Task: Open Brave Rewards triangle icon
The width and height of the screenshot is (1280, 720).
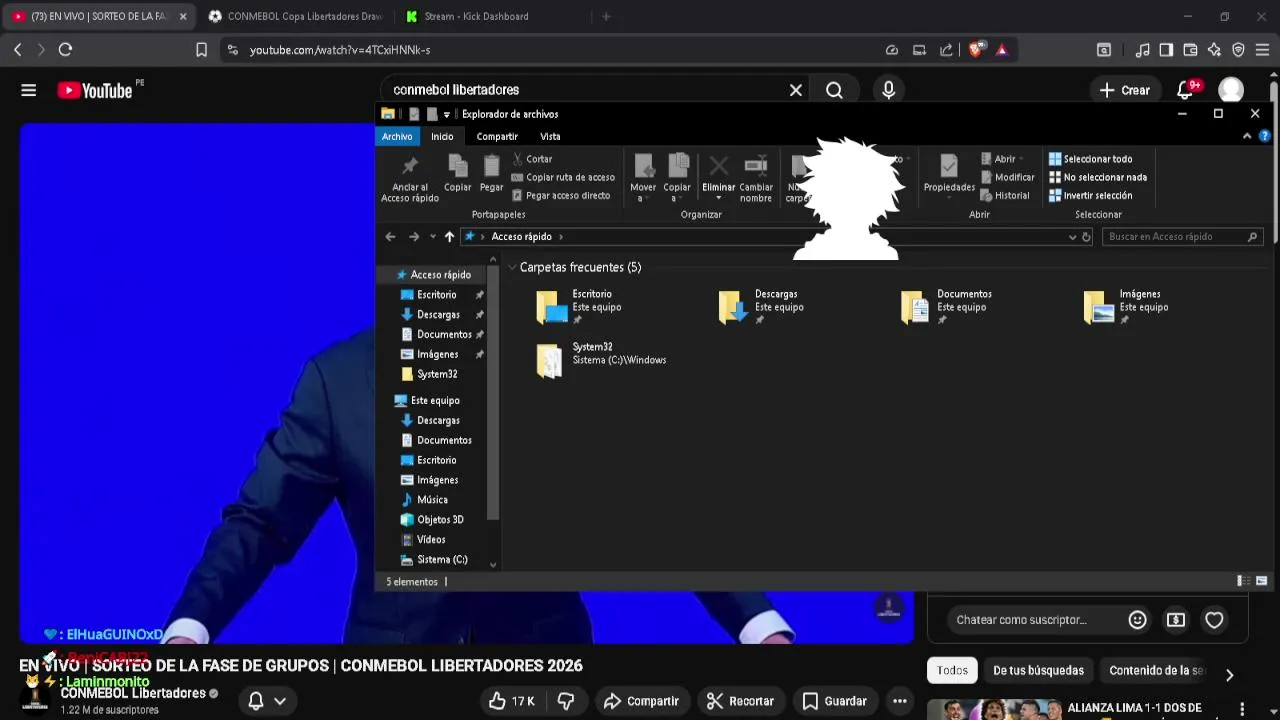Action: [1002, 49]
